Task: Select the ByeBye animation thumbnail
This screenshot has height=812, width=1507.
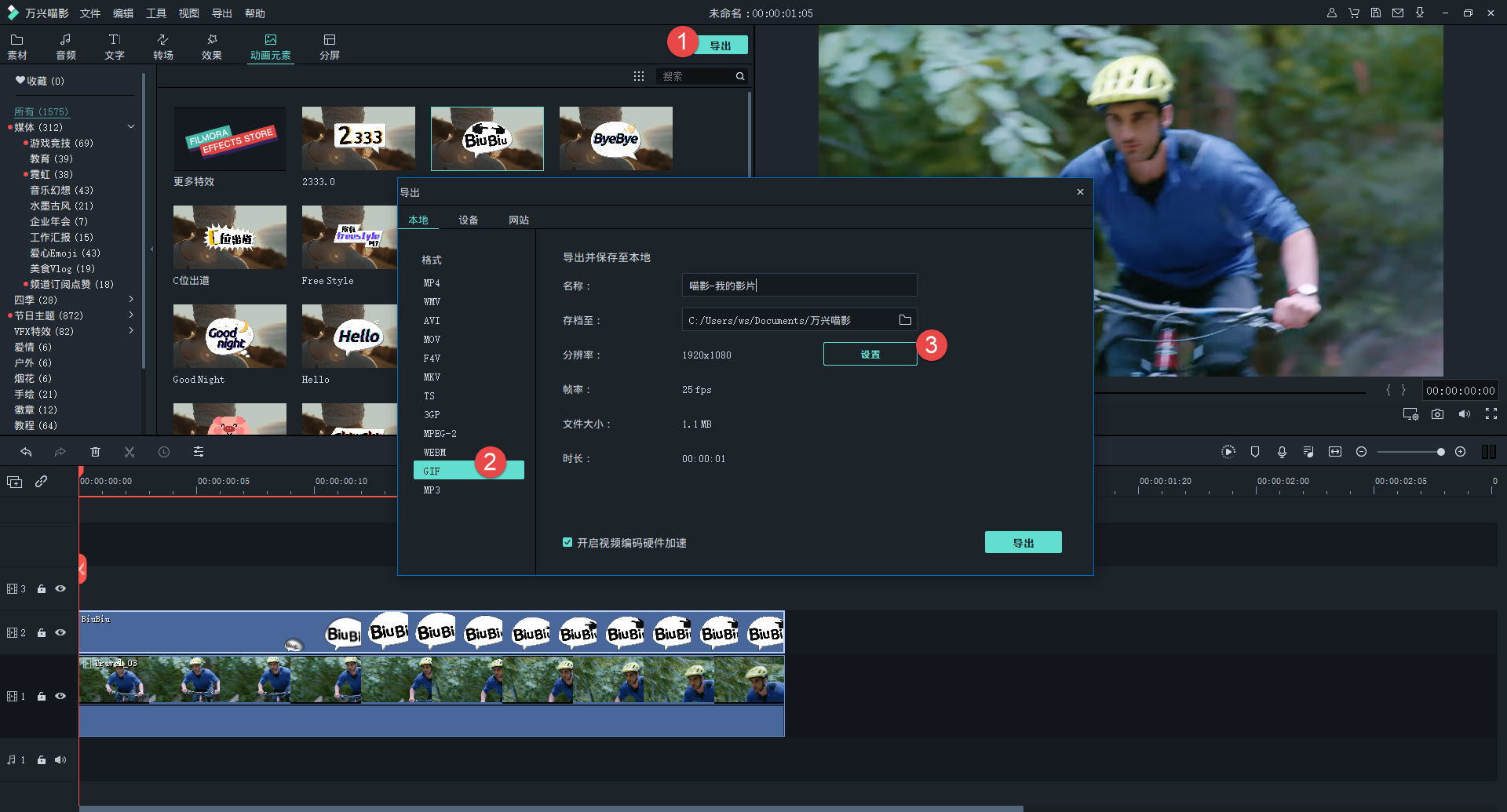Action: click(615, 139)
